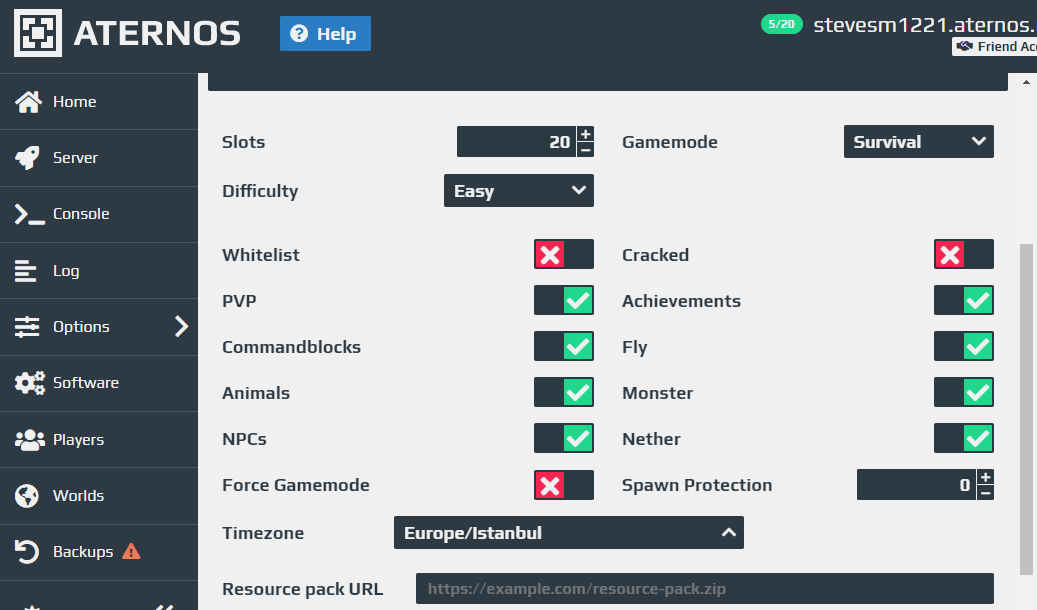Open the Backups menu item
The height and width of the screenshot is (610, 1037).
82,552
